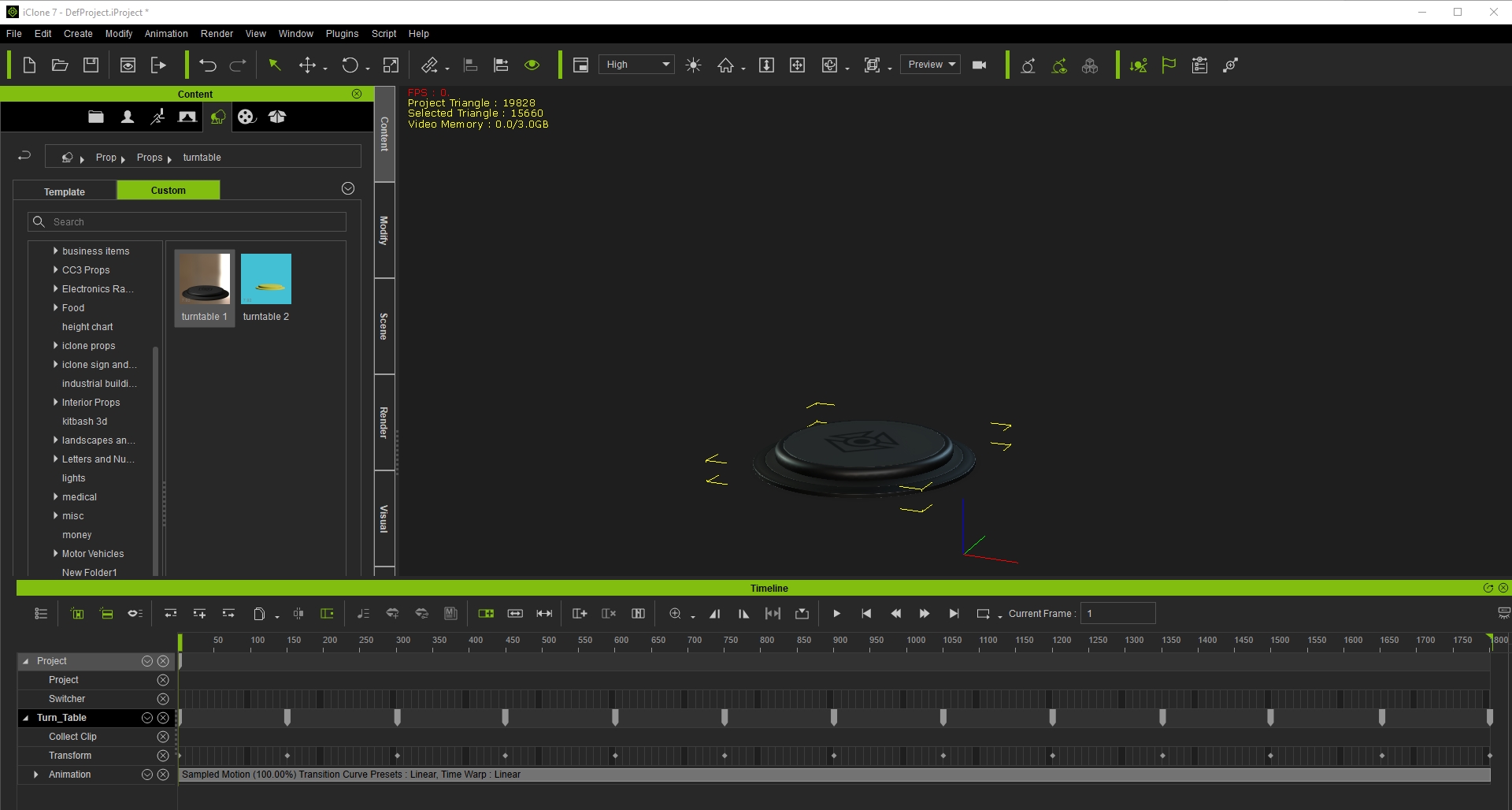Open the Actor tab in Content panel

[128, 117]
